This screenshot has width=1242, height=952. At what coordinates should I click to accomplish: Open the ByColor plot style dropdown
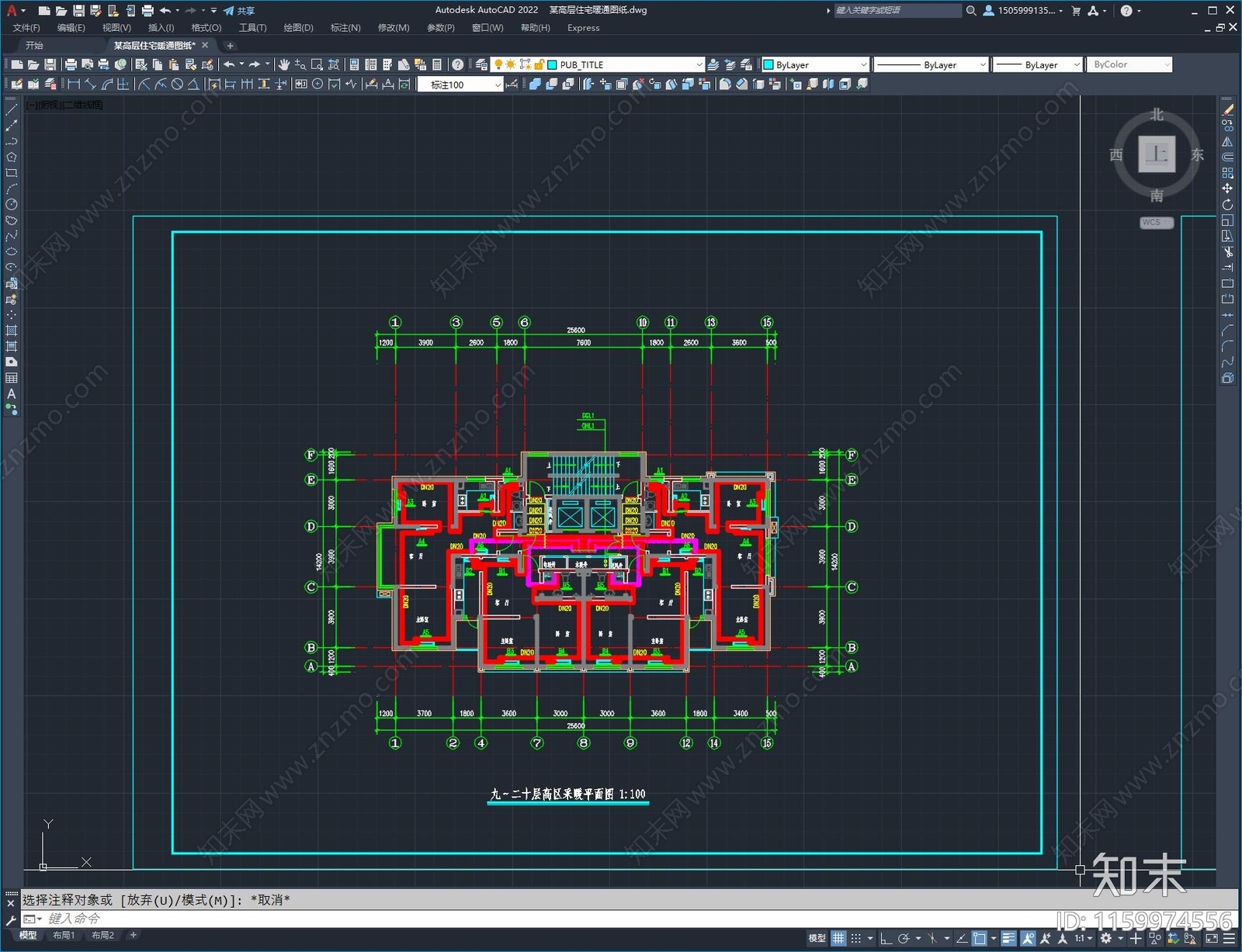(x=1167, y=65)
